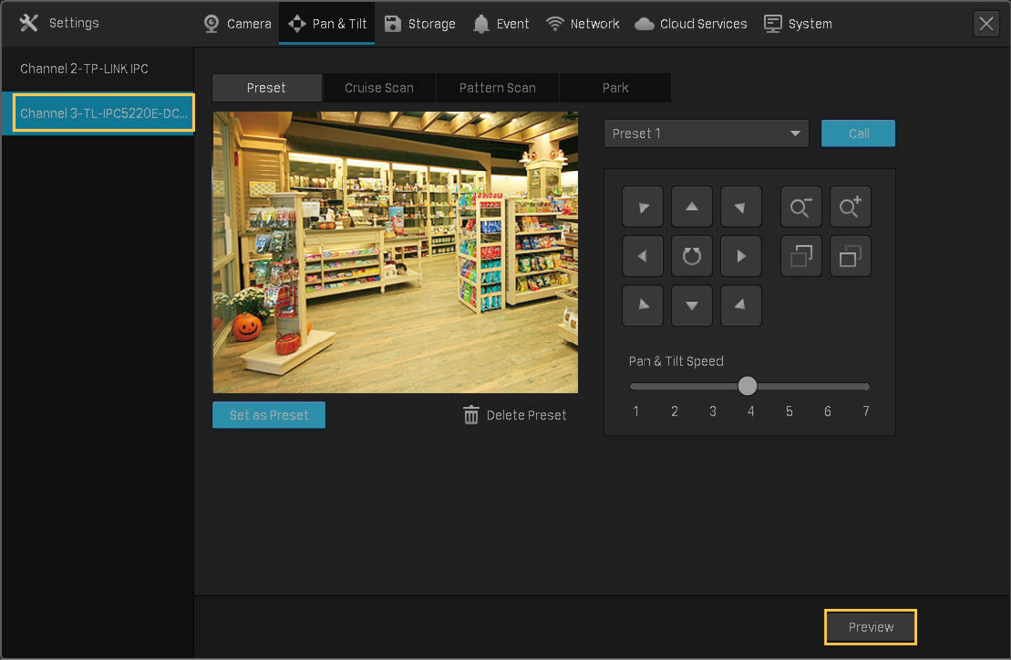This screenshot has width=1011, height=660.
Task: Open the Network settings tab
Action: click(x=582, y=24)
